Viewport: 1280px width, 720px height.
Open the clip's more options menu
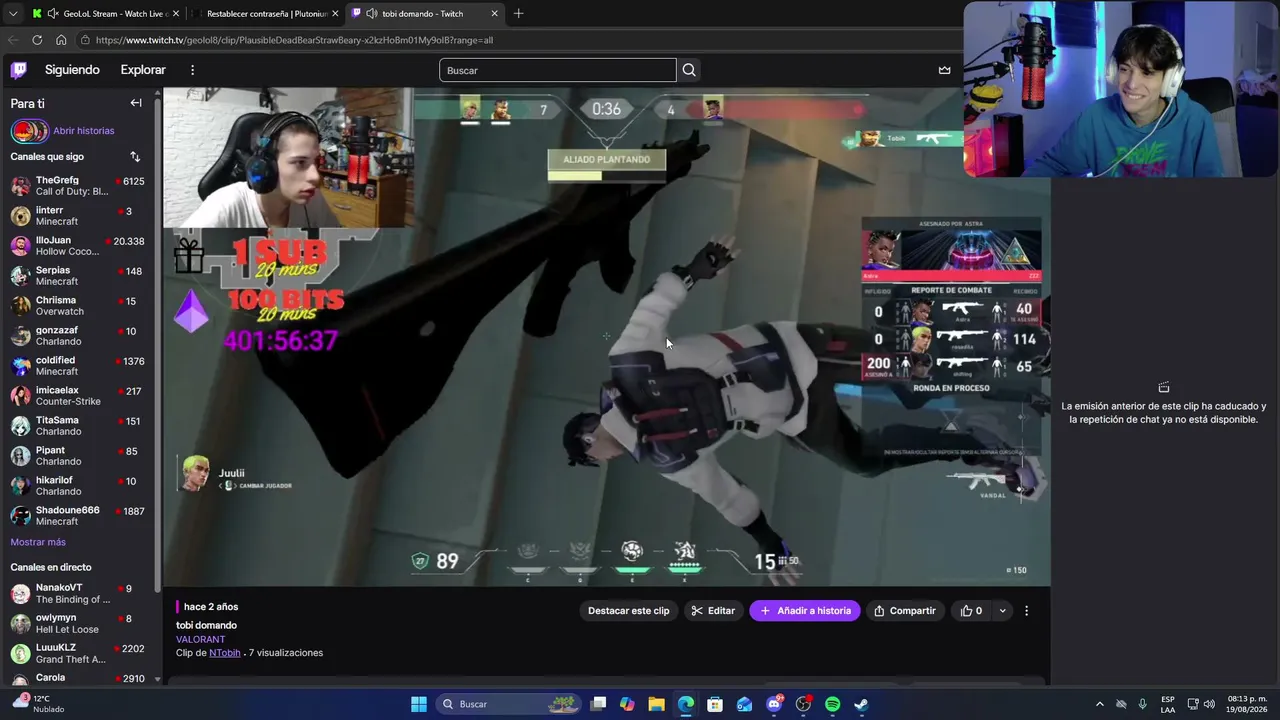coord(1026,611)
